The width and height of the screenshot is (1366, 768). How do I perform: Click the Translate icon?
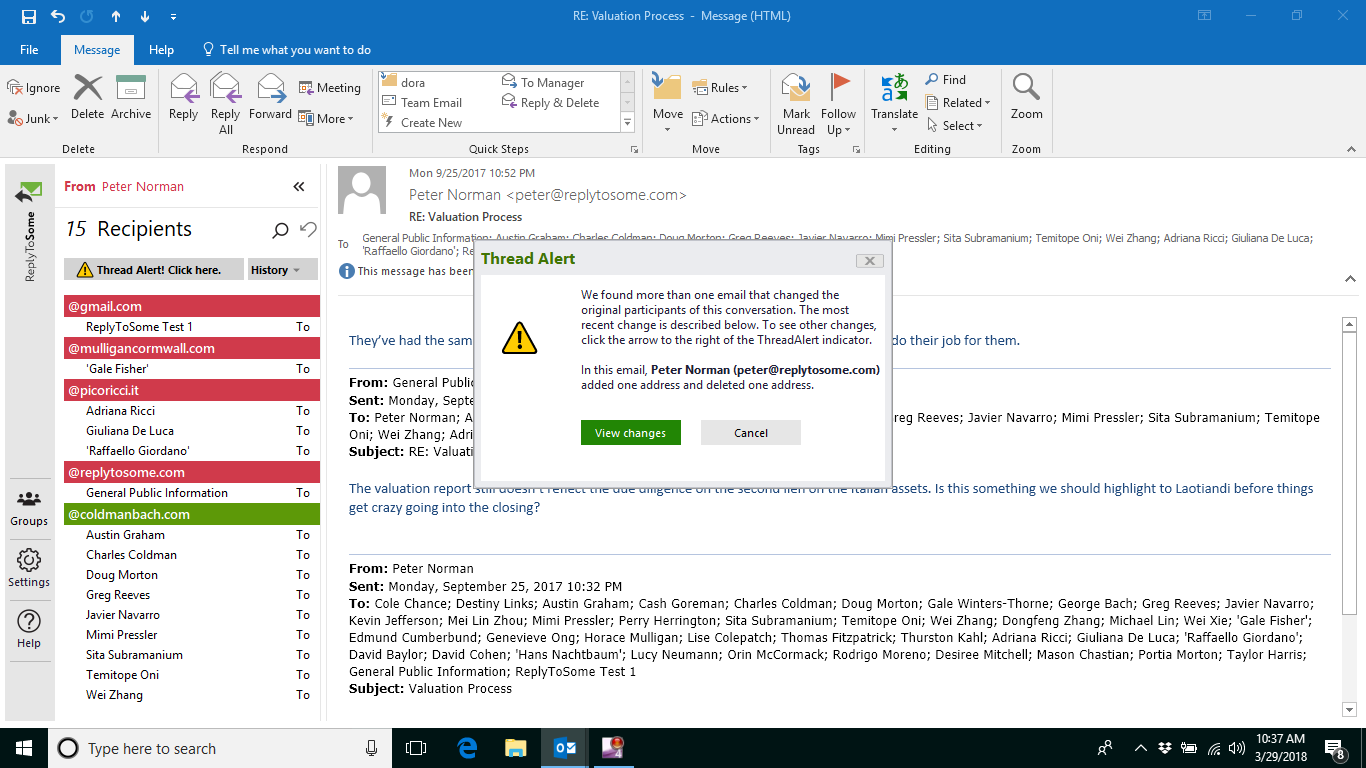(894, 87)
